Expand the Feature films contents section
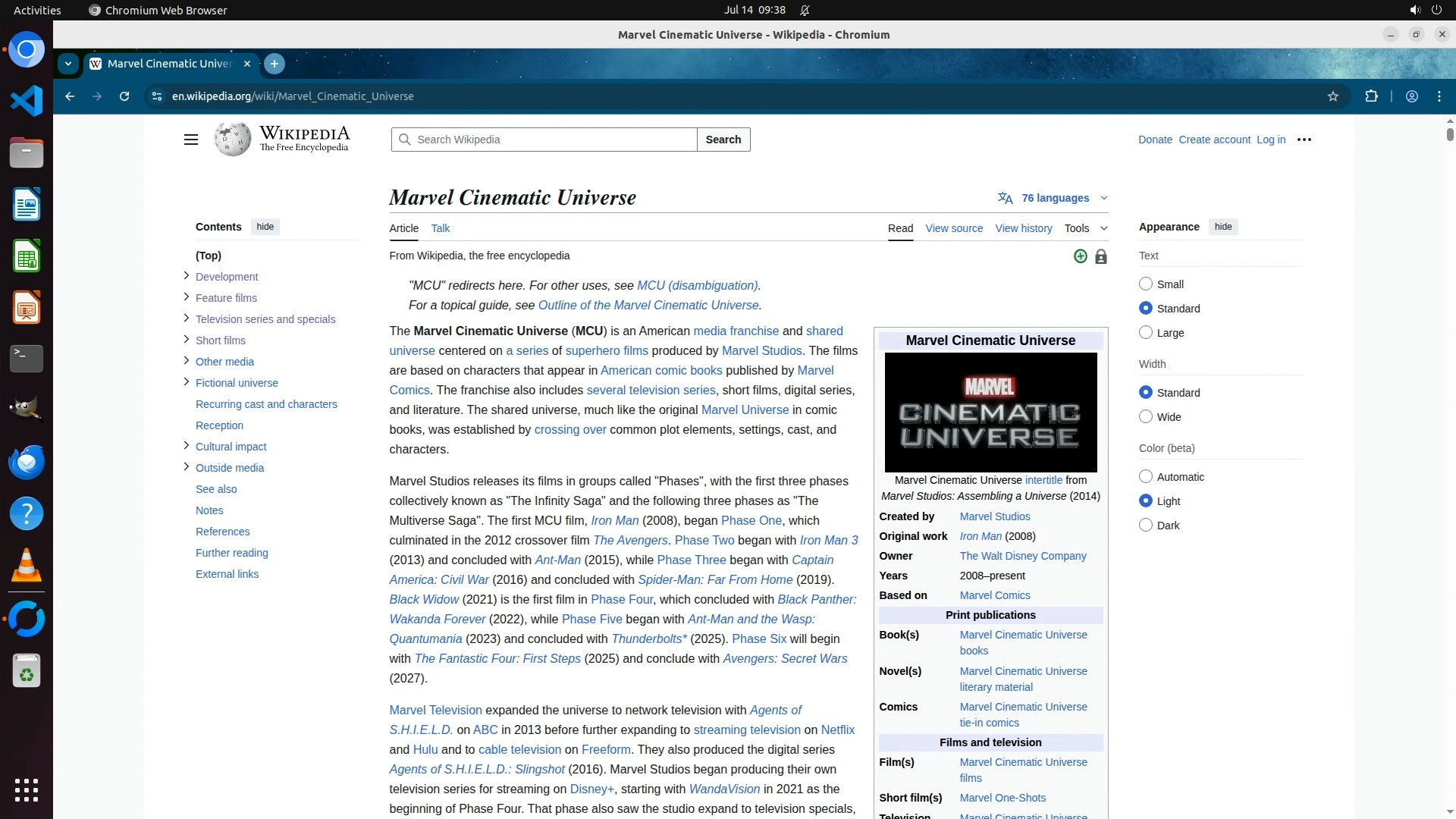Viewport: 1456px width, 819px height. click(x=187, y=297)
